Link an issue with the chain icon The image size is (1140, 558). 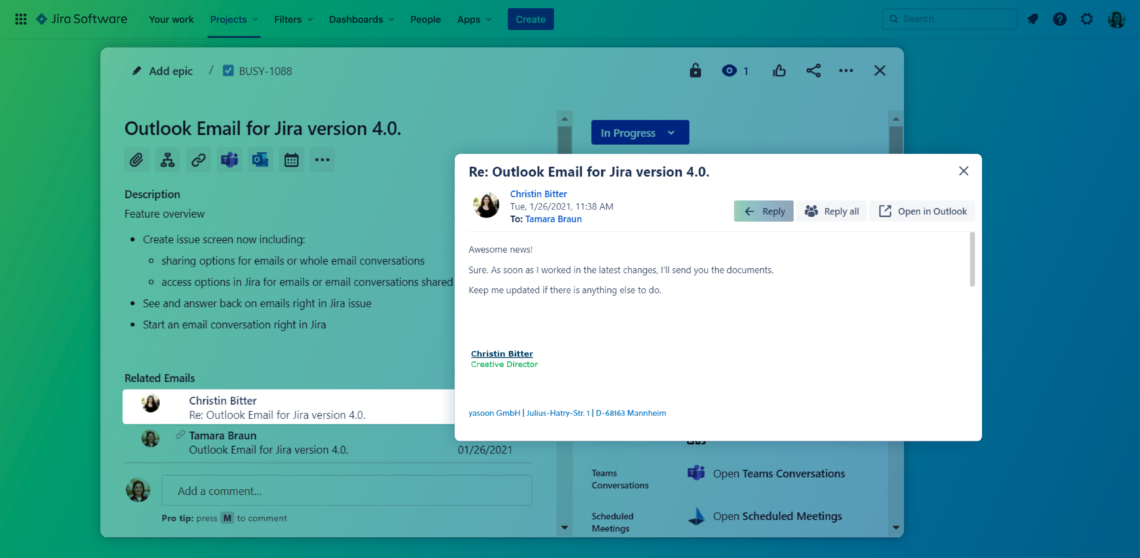tap(198, 160)
